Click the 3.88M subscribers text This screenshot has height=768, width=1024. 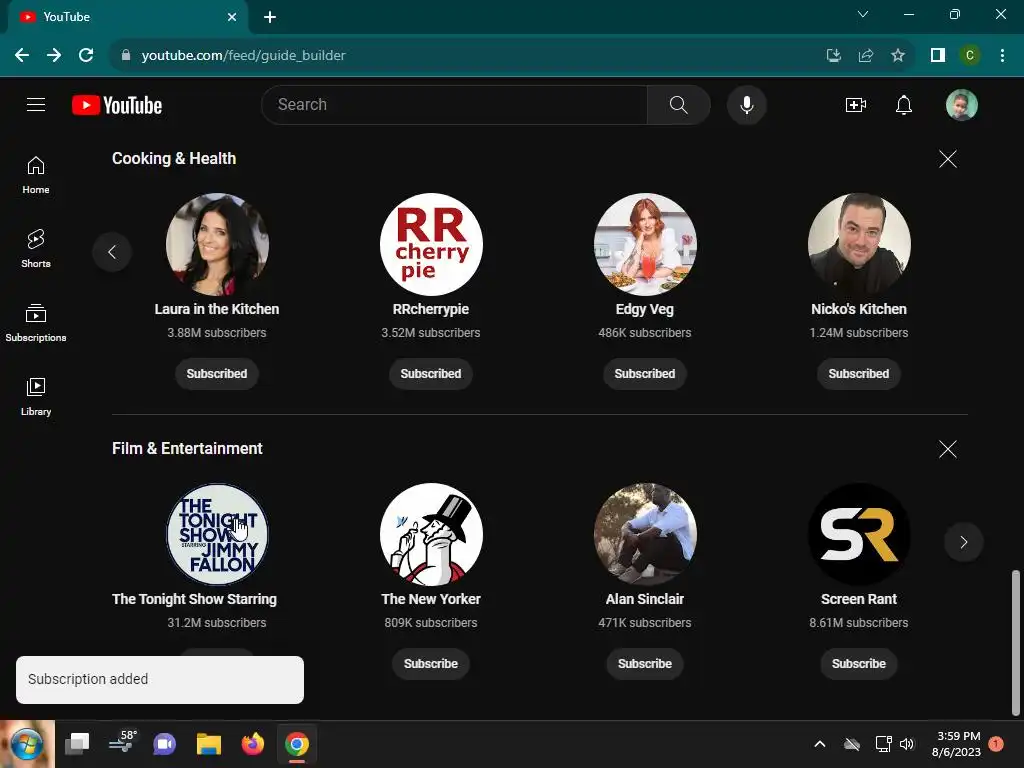point(217,332)
